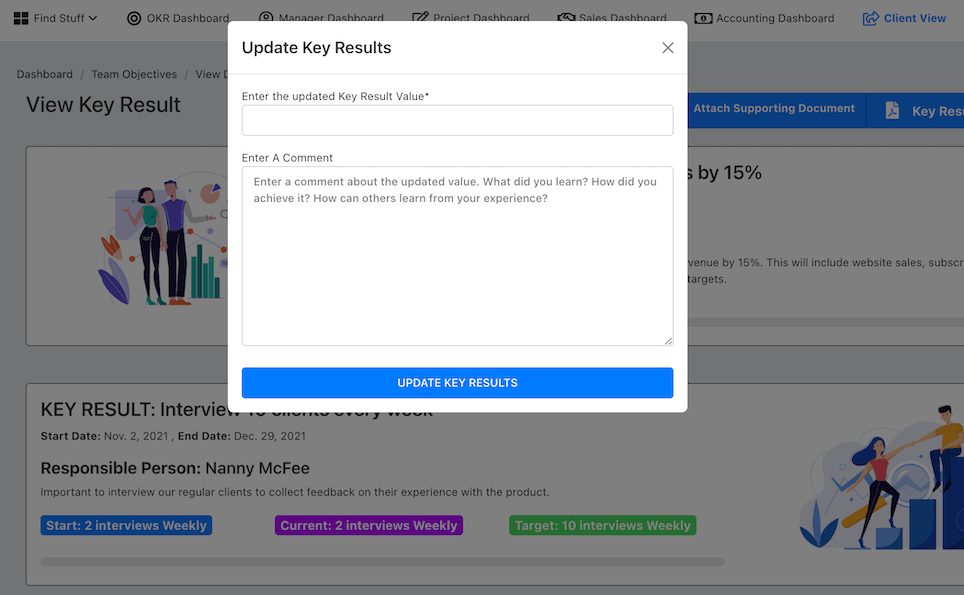Screen dimensions: 964x595
Task: Click the key result progress bar
Action: pos(382,562)
